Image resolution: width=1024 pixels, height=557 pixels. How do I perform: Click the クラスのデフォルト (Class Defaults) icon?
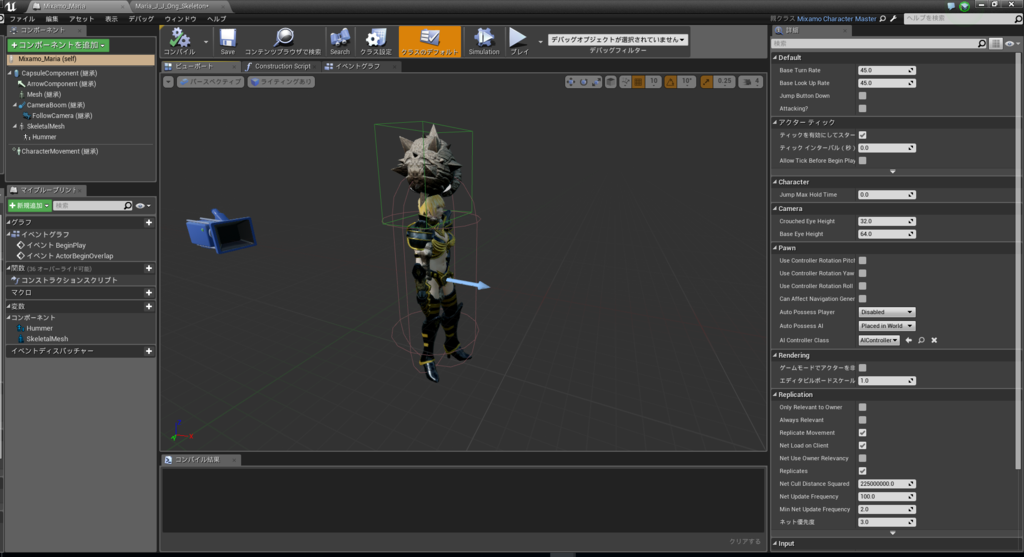click(430, 39)
